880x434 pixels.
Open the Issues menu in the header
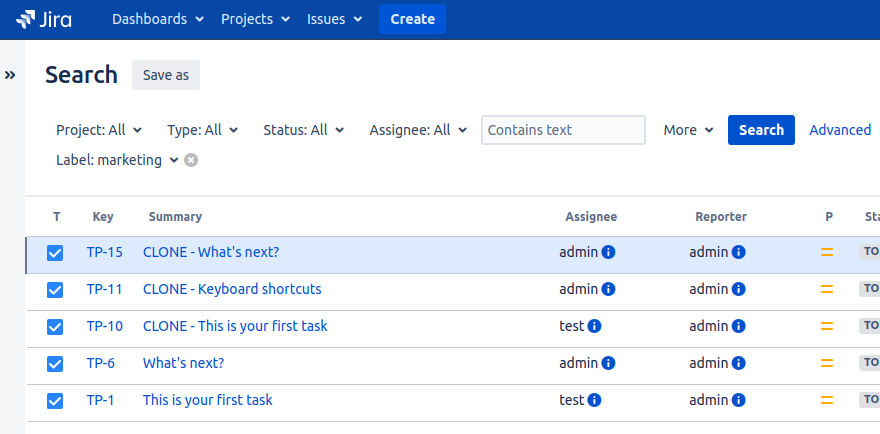coord(335,19)
